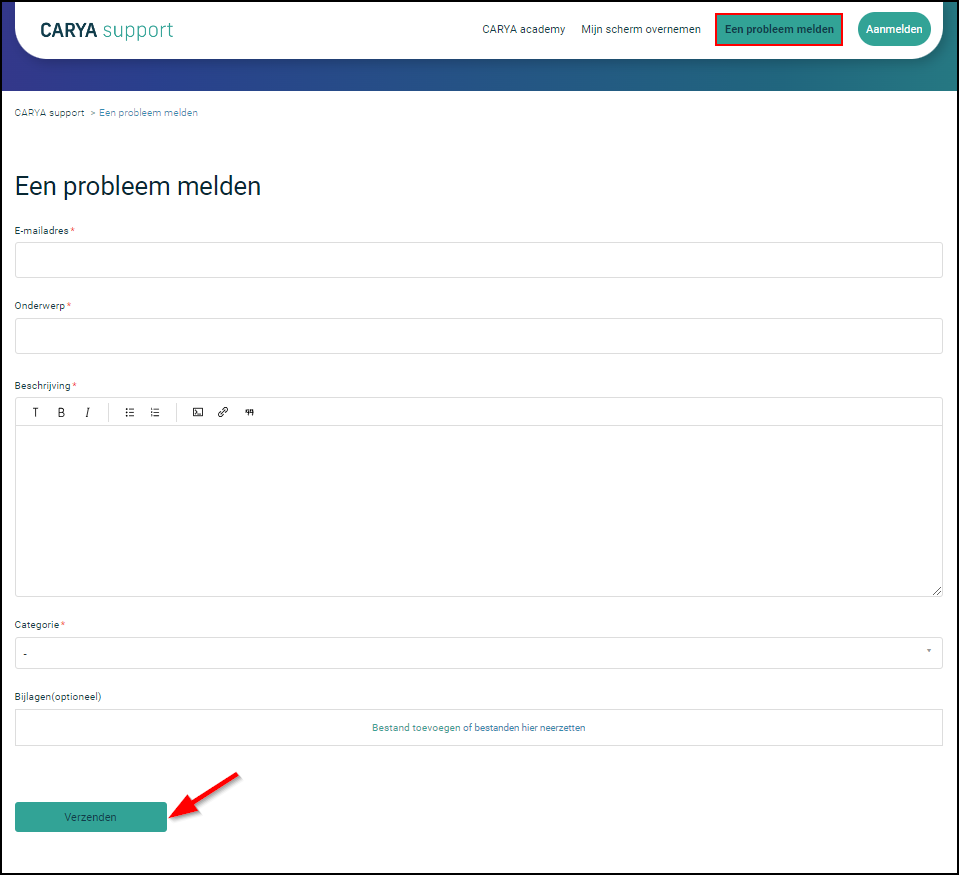Image resolution: width=959 pixels, height=875 pixels.
Task: Insert a block quote
Action: coord(249,412)
